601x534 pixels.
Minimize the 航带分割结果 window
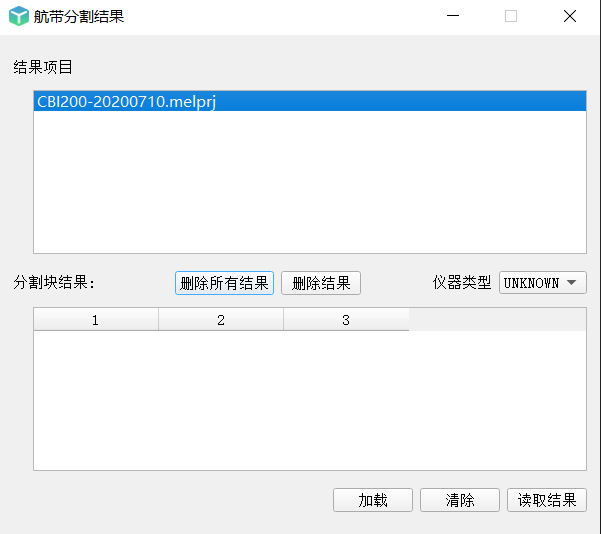tap(453, 16)
